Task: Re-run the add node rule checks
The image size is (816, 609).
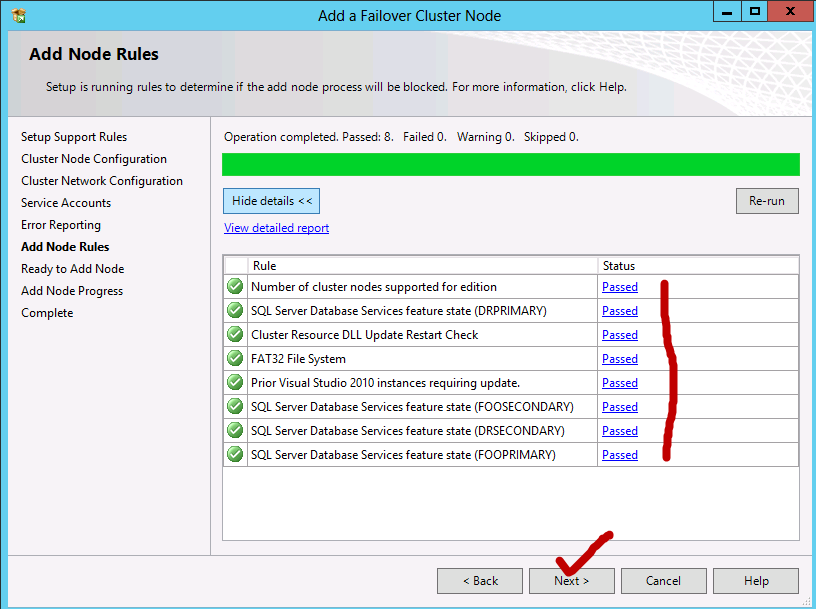Action: click(766, 200)
